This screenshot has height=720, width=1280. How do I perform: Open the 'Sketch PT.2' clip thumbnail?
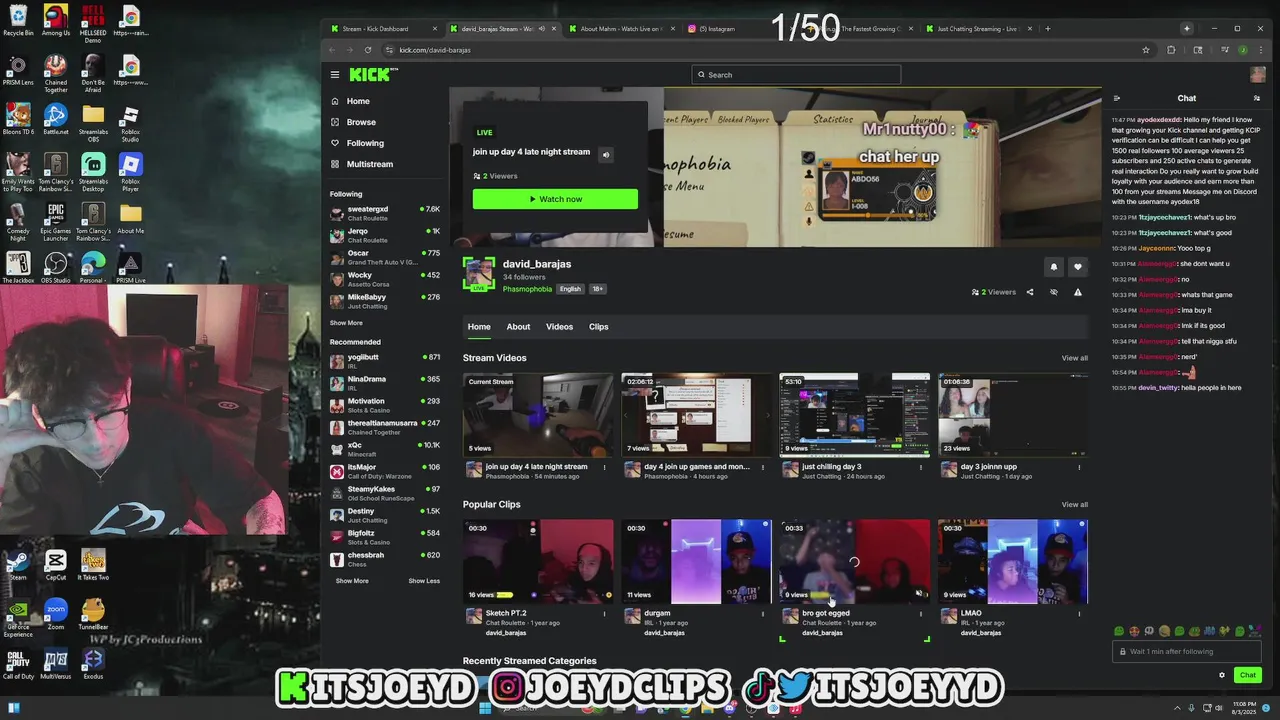click(538, 561)
